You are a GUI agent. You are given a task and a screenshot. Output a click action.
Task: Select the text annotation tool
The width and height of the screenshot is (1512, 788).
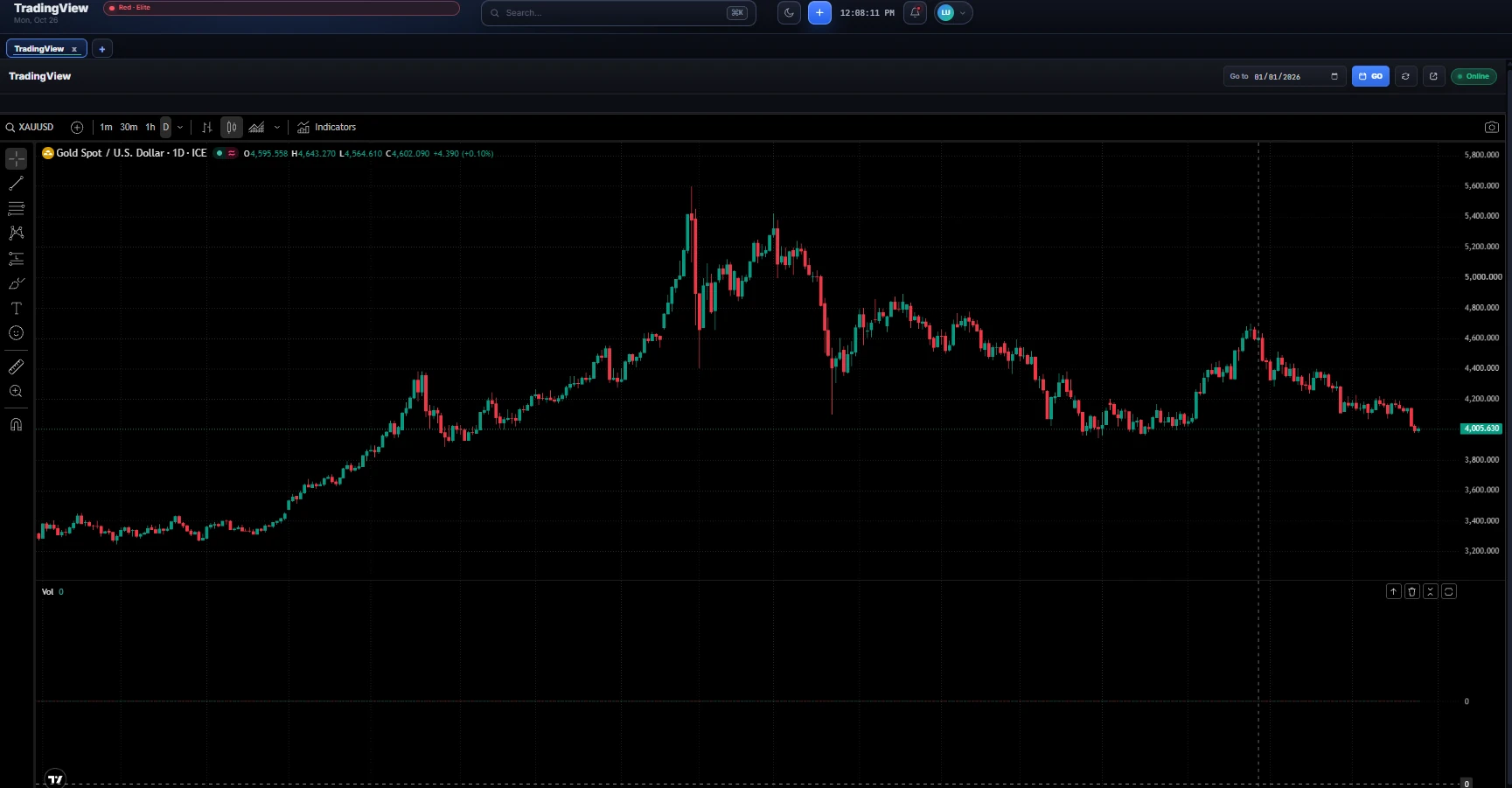16,308
